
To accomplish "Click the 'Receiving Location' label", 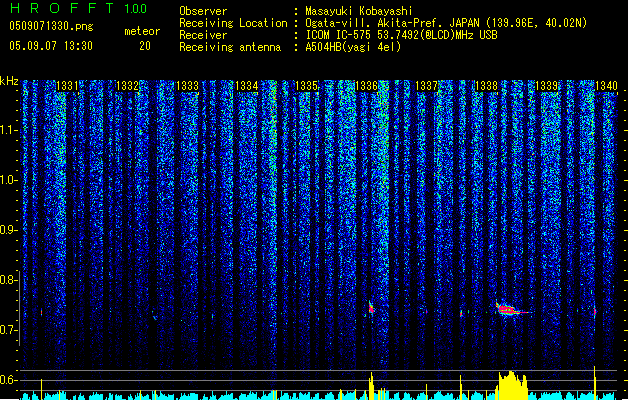I will point(233,23).
